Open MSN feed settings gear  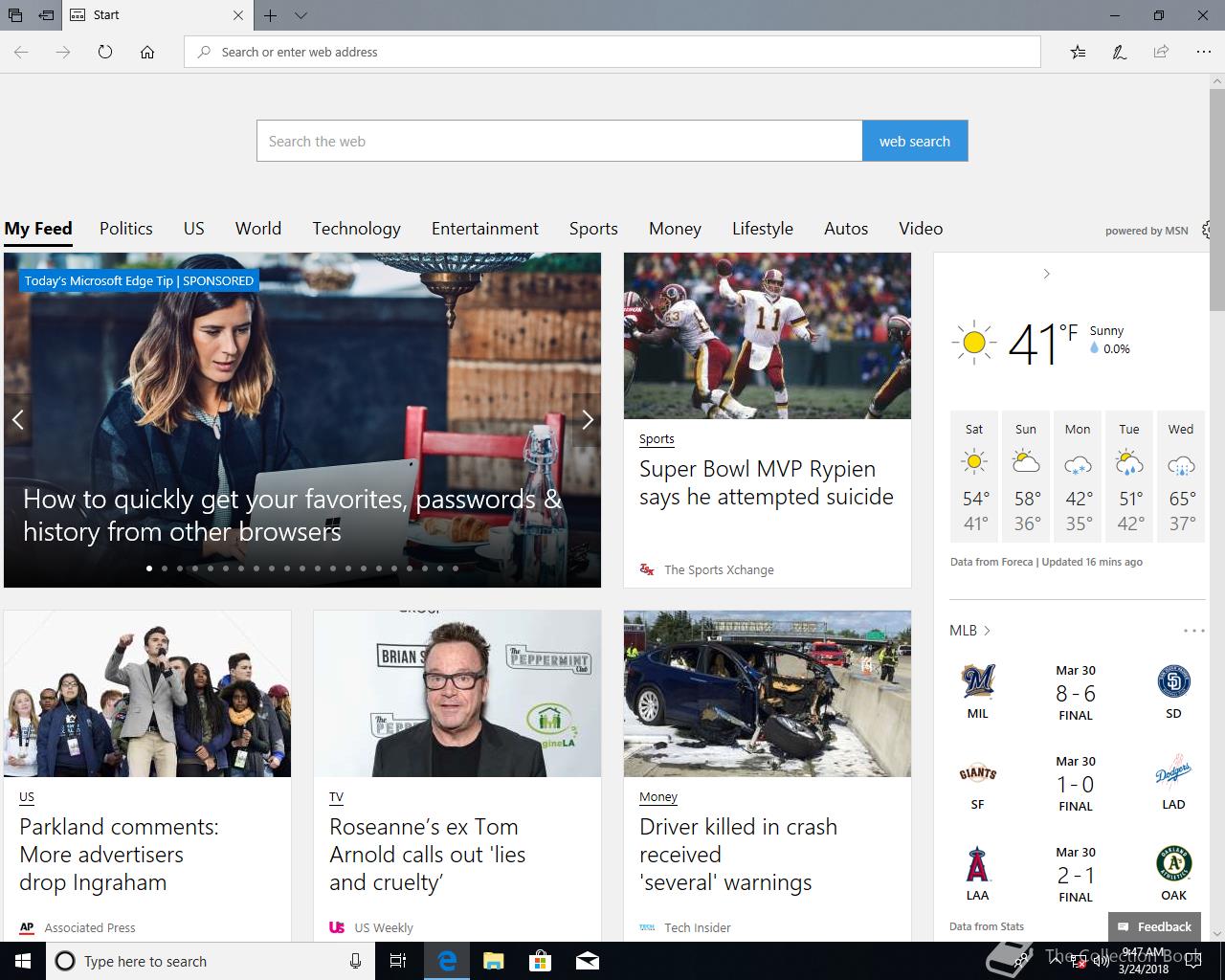tap(1208, 230)
